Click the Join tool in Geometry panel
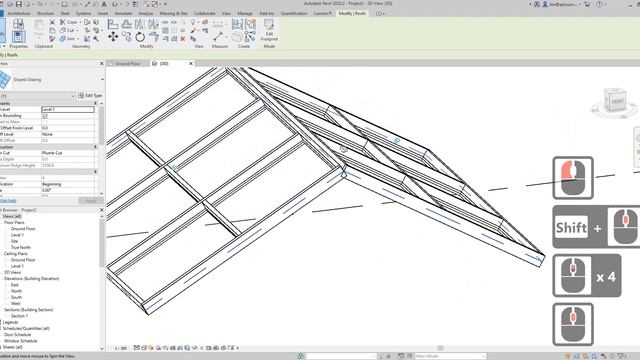This screenshot has height=360, width=640. click(68, 39)
